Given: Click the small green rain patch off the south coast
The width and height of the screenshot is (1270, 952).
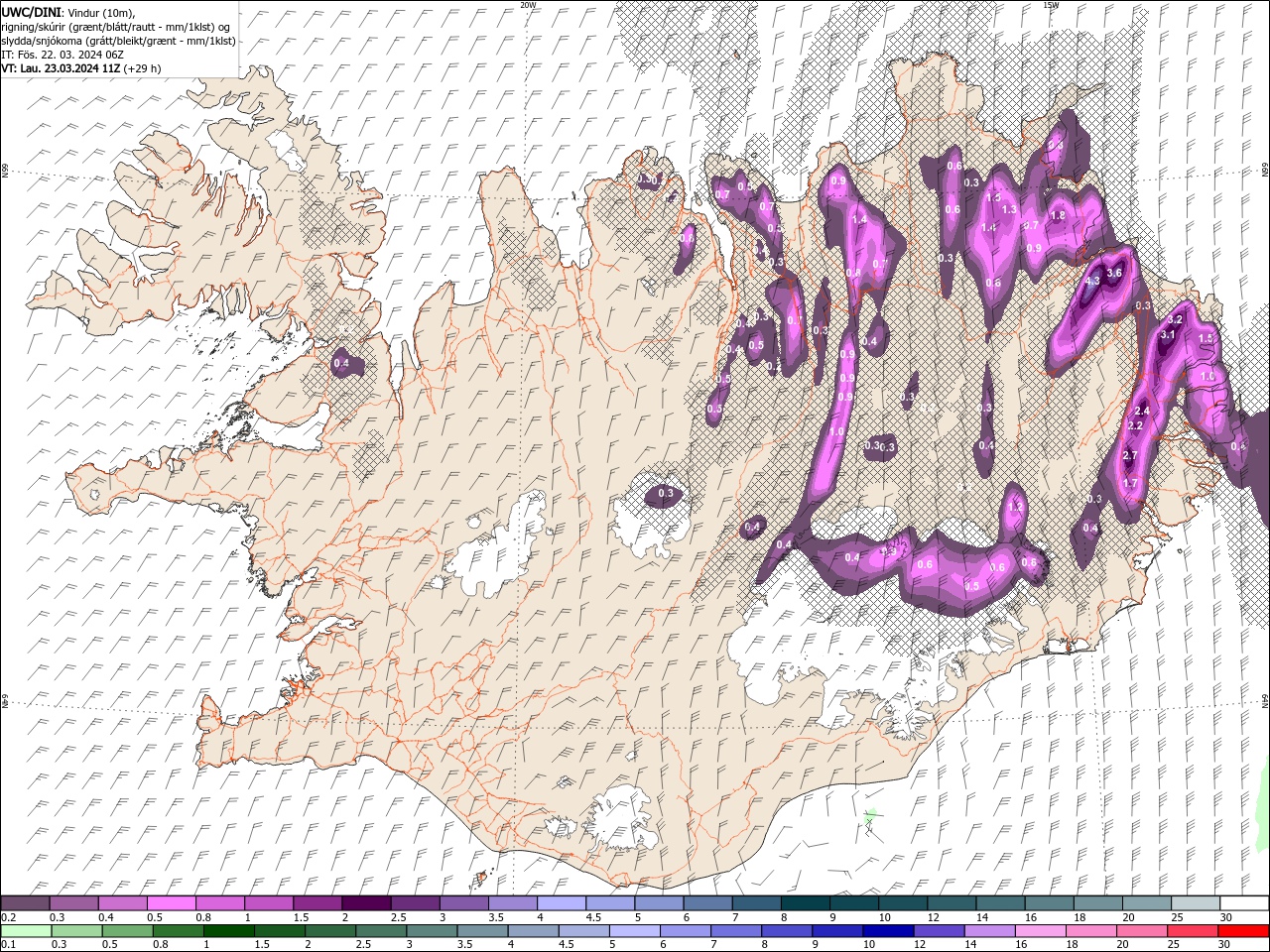Looking at the screenshot, I should tap(870, 817).
